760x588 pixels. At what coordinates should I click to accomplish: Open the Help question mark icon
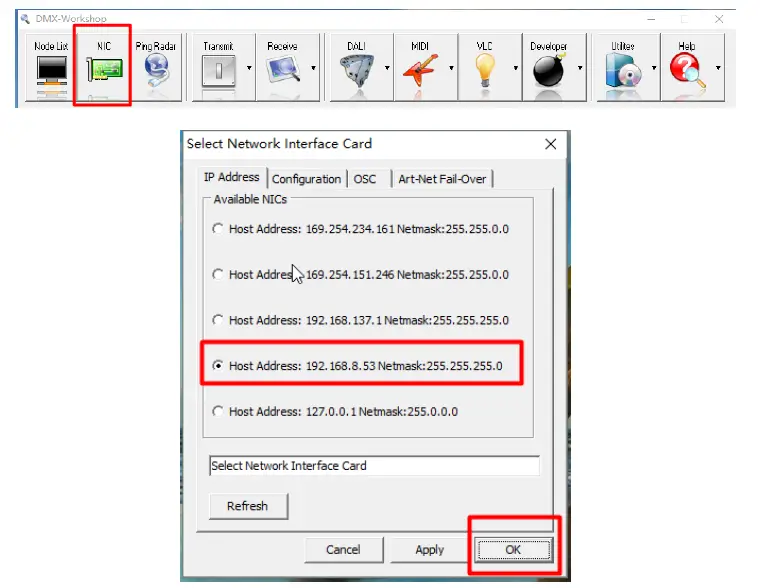[687, 71]
